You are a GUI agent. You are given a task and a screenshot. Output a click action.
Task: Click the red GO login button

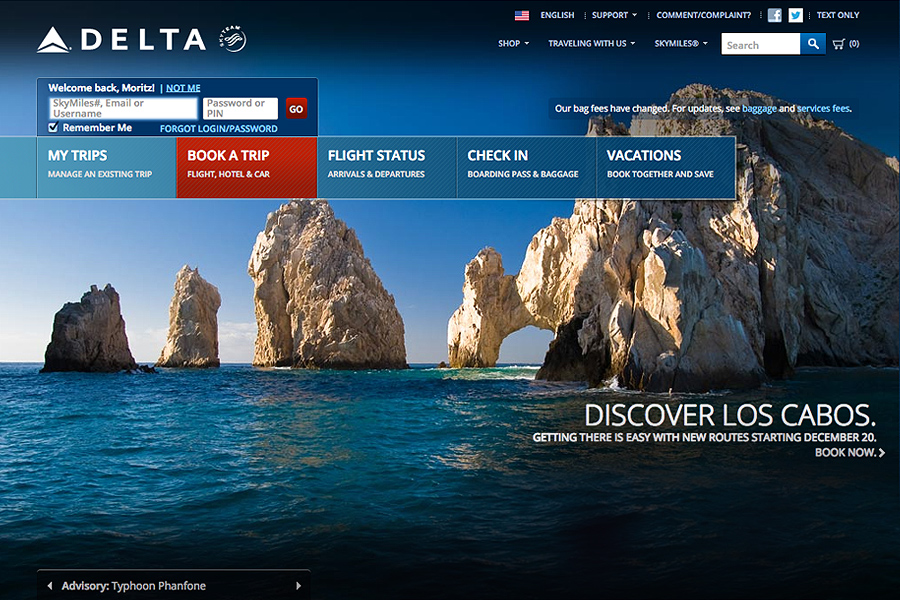point(296,109)
